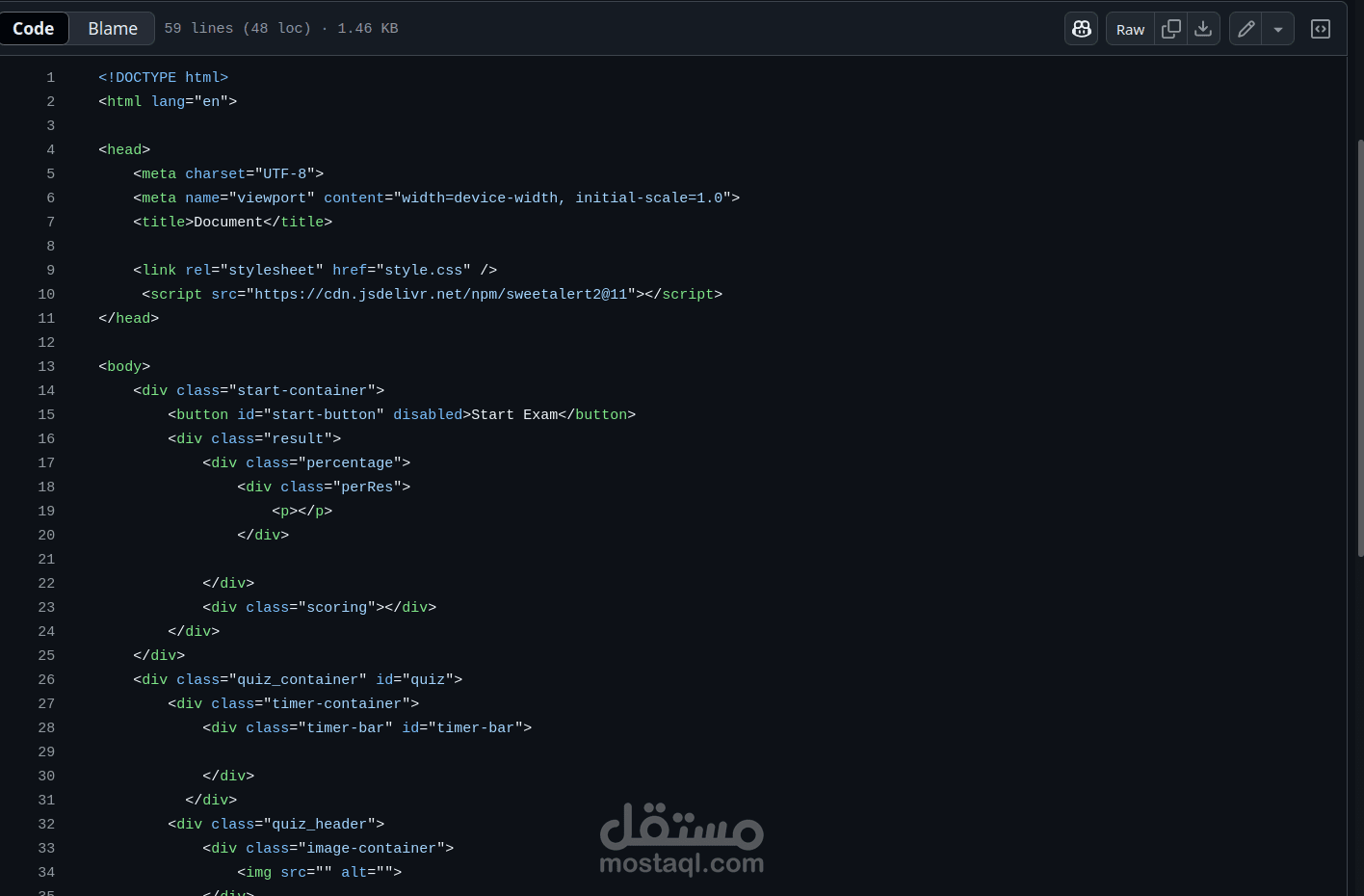The width and height of the screenshot is (1364, 896).
Task: Click the vertical scrollbar thumb
Action: 1360,347
